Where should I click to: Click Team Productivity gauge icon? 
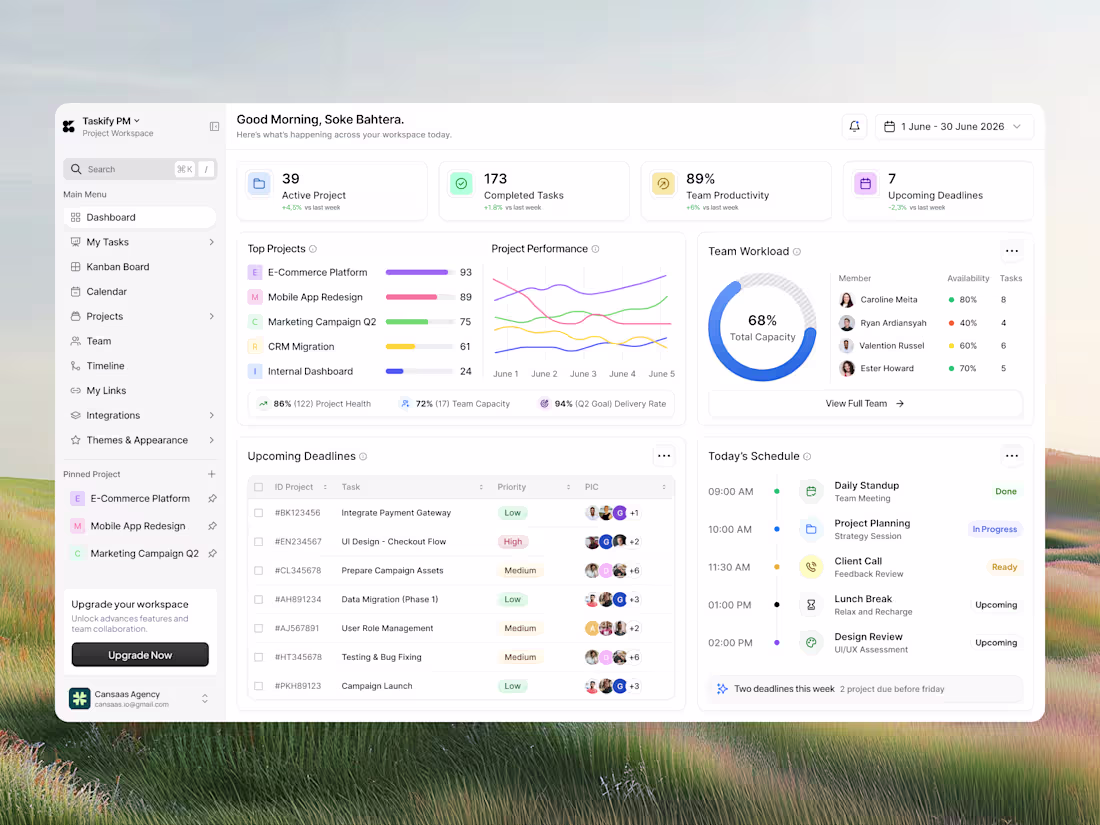pyautogui.click(x=663, y=184)
